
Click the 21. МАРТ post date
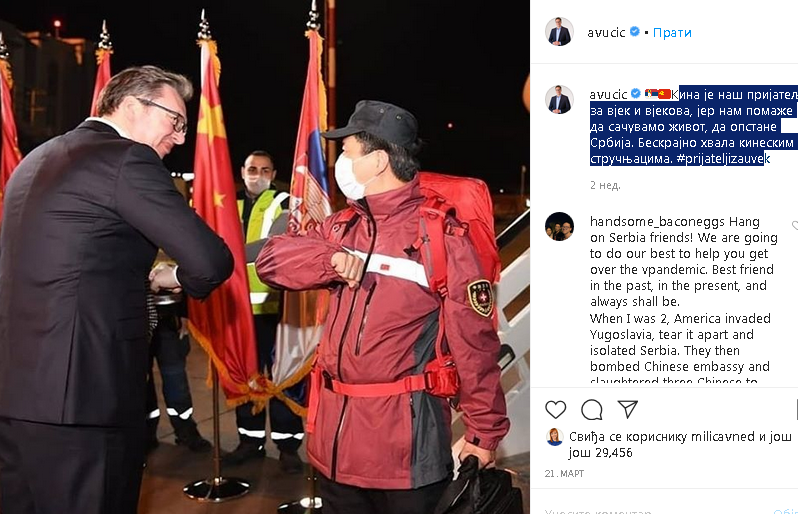click(x=564, y=473)
